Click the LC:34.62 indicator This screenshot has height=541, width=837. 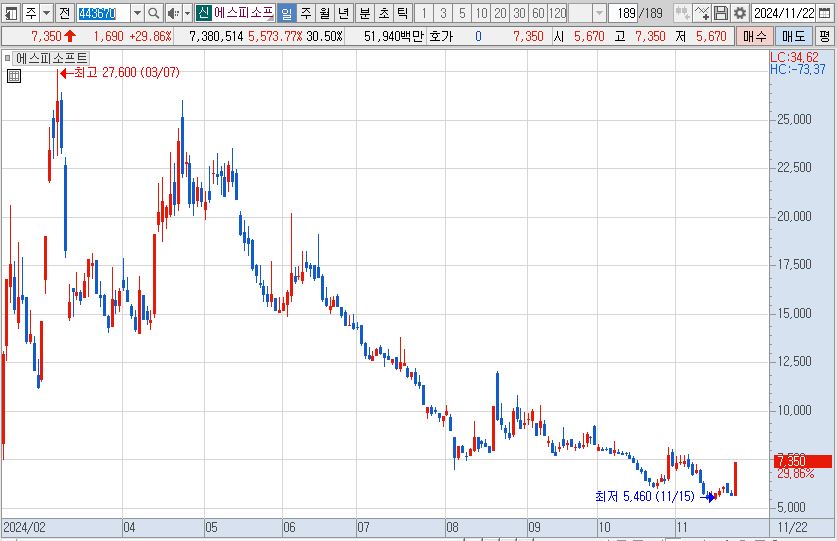click(x=794, y=57)
